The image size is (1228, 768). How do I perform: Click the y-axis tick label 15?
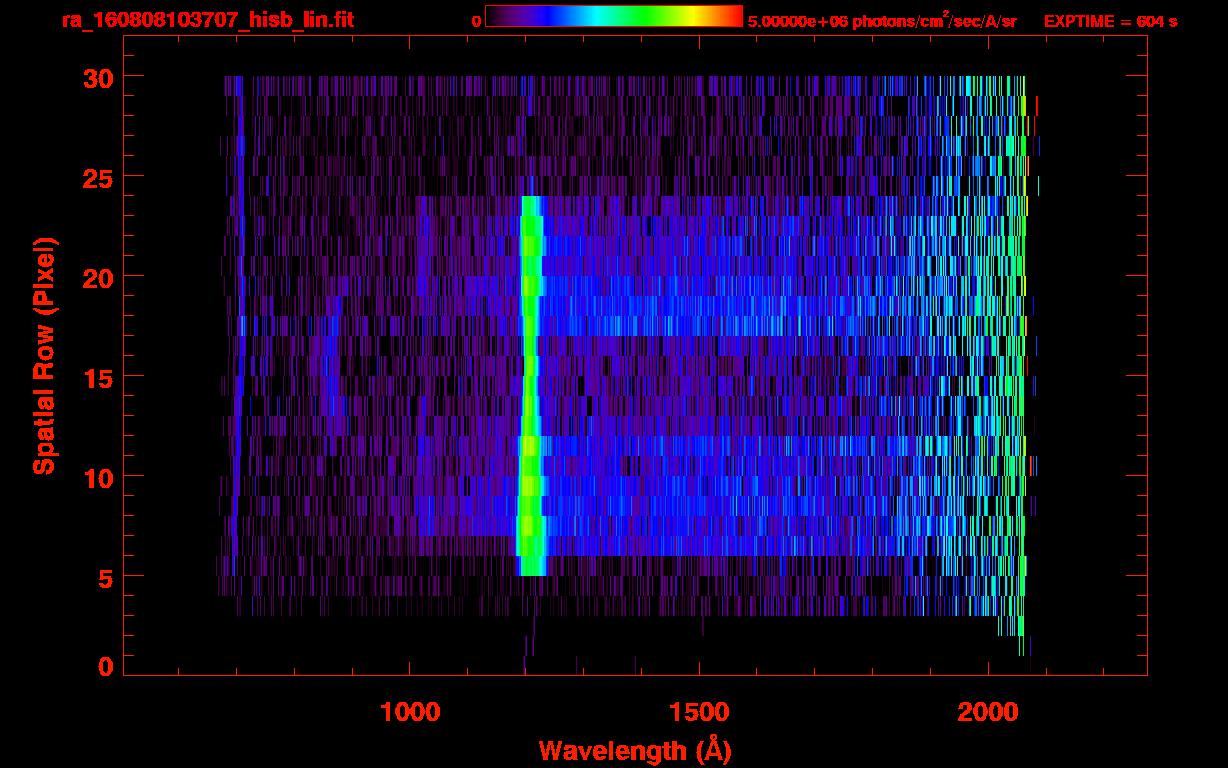98,377
